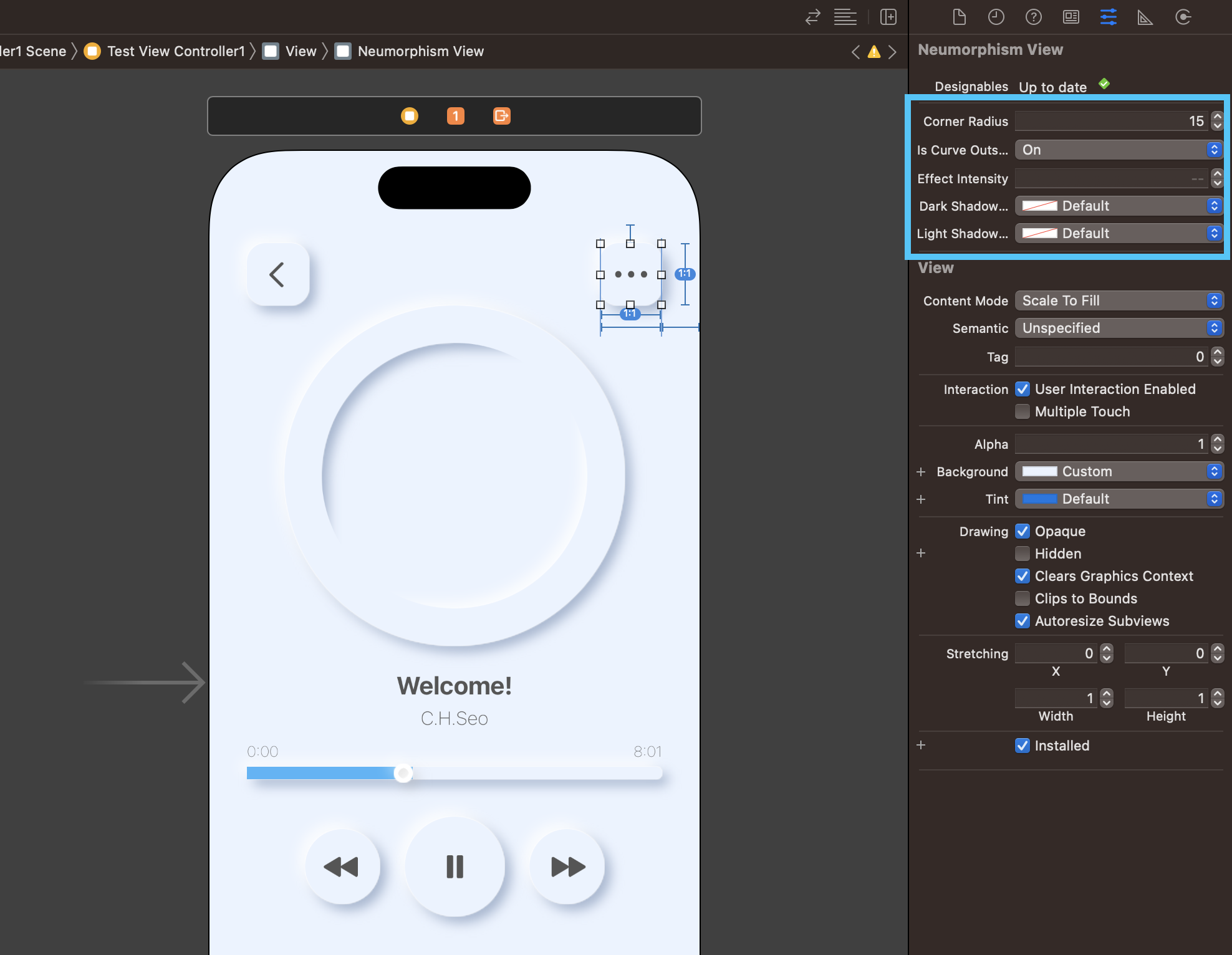Open the Connections inspector

(x=1183, y=17)
